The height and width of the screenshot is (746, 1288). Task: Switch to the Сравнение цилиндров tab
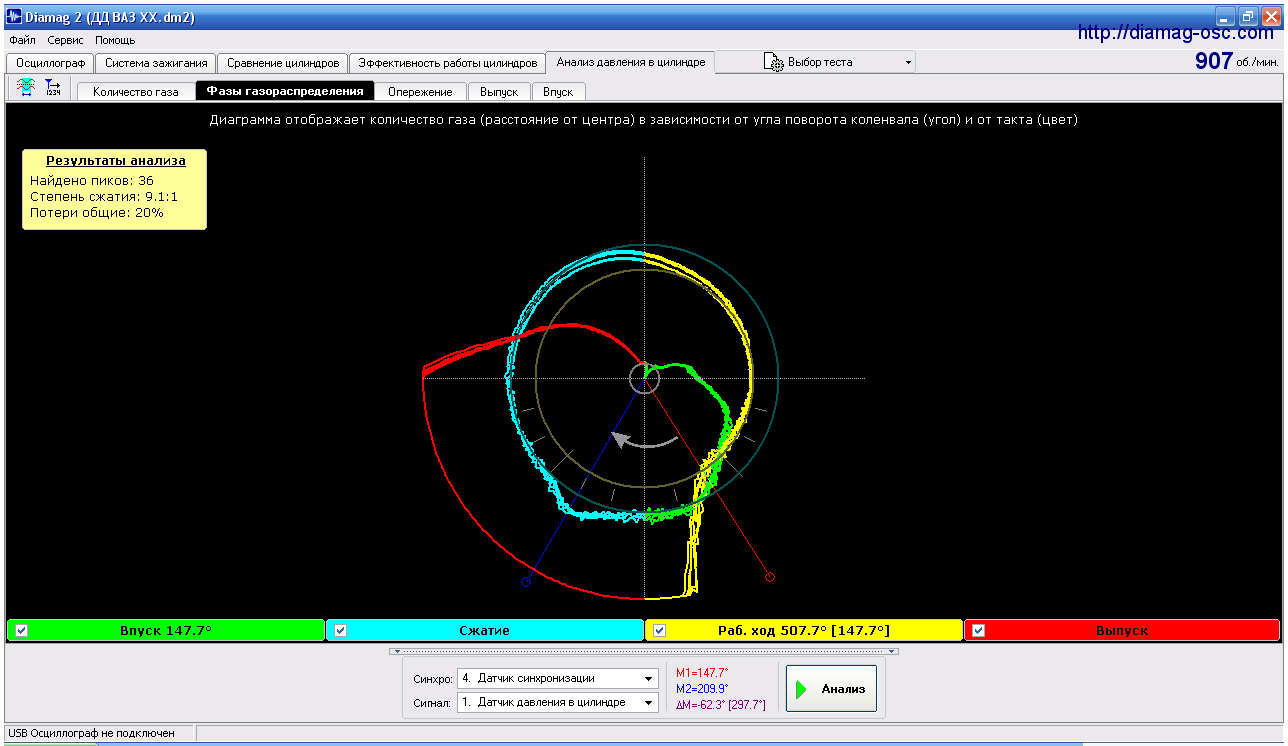(283, 63)
